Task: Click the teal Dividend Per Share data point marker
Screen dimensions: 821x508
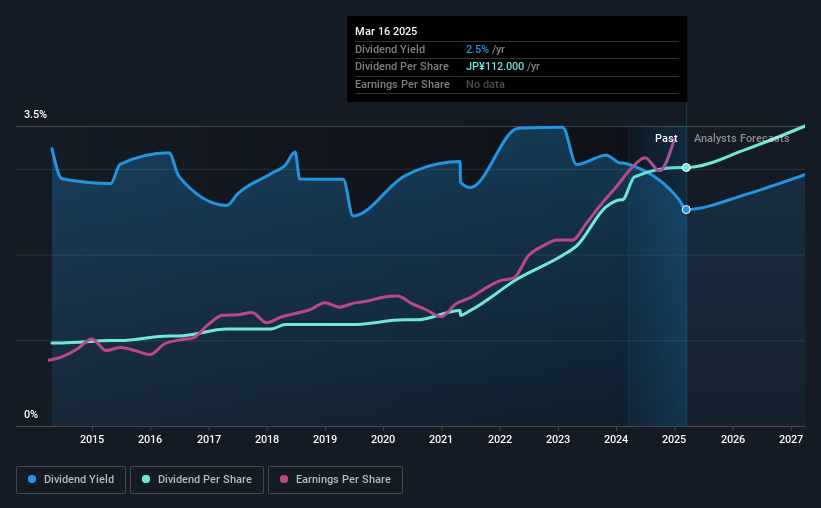Action: tap(686, 168)
